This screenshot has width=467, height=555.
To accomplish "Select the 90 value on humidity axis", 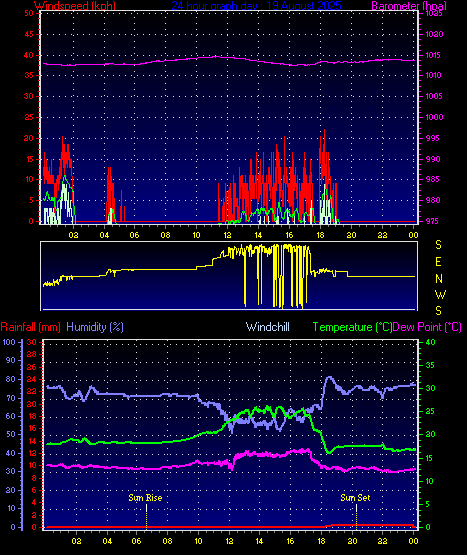I will click(x=11, y=360).
